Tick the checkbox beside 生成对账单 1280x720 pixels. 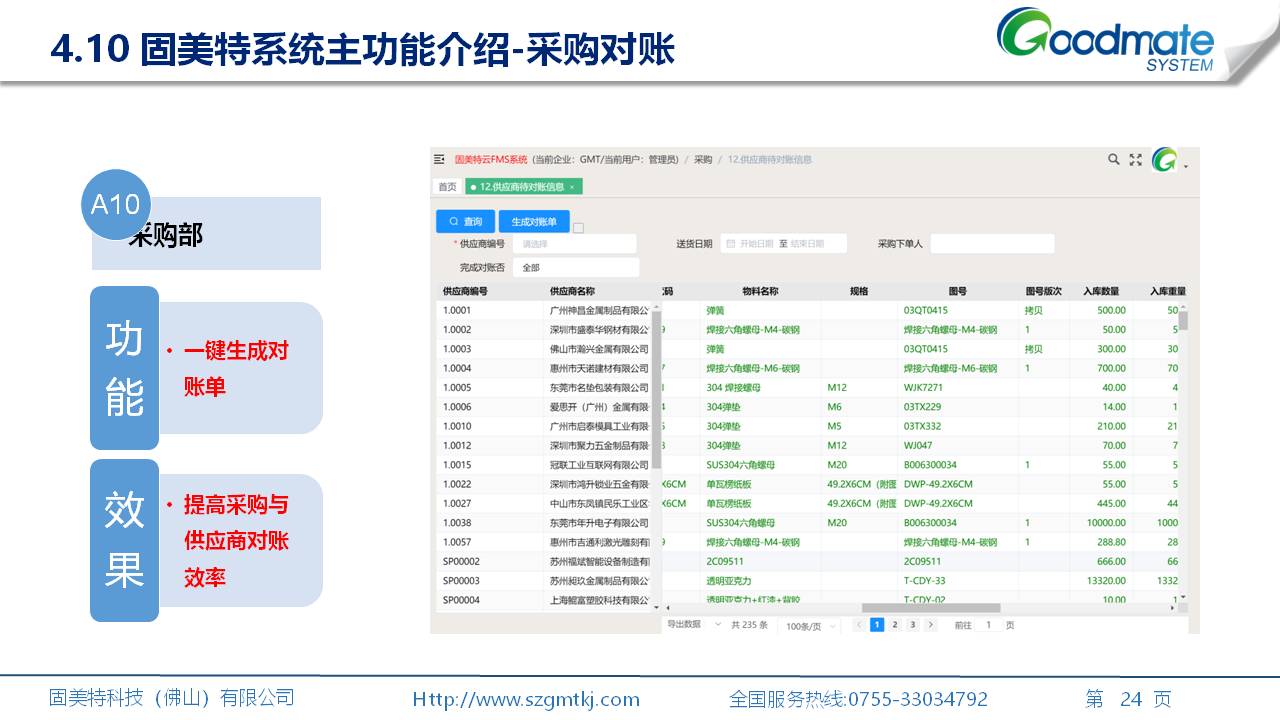click(578, 228)
